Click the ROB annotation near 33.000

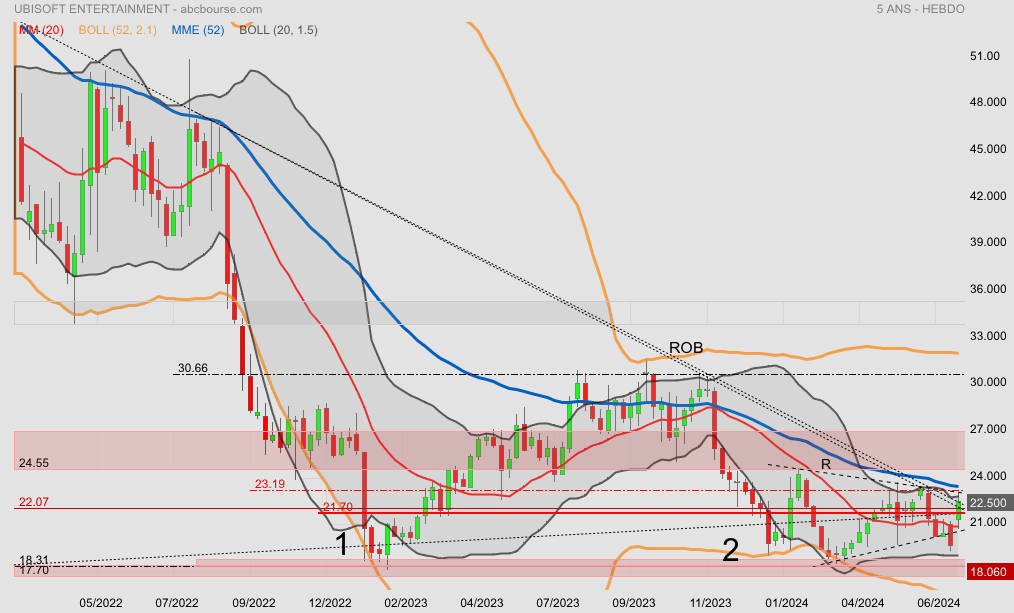point(686,348)
